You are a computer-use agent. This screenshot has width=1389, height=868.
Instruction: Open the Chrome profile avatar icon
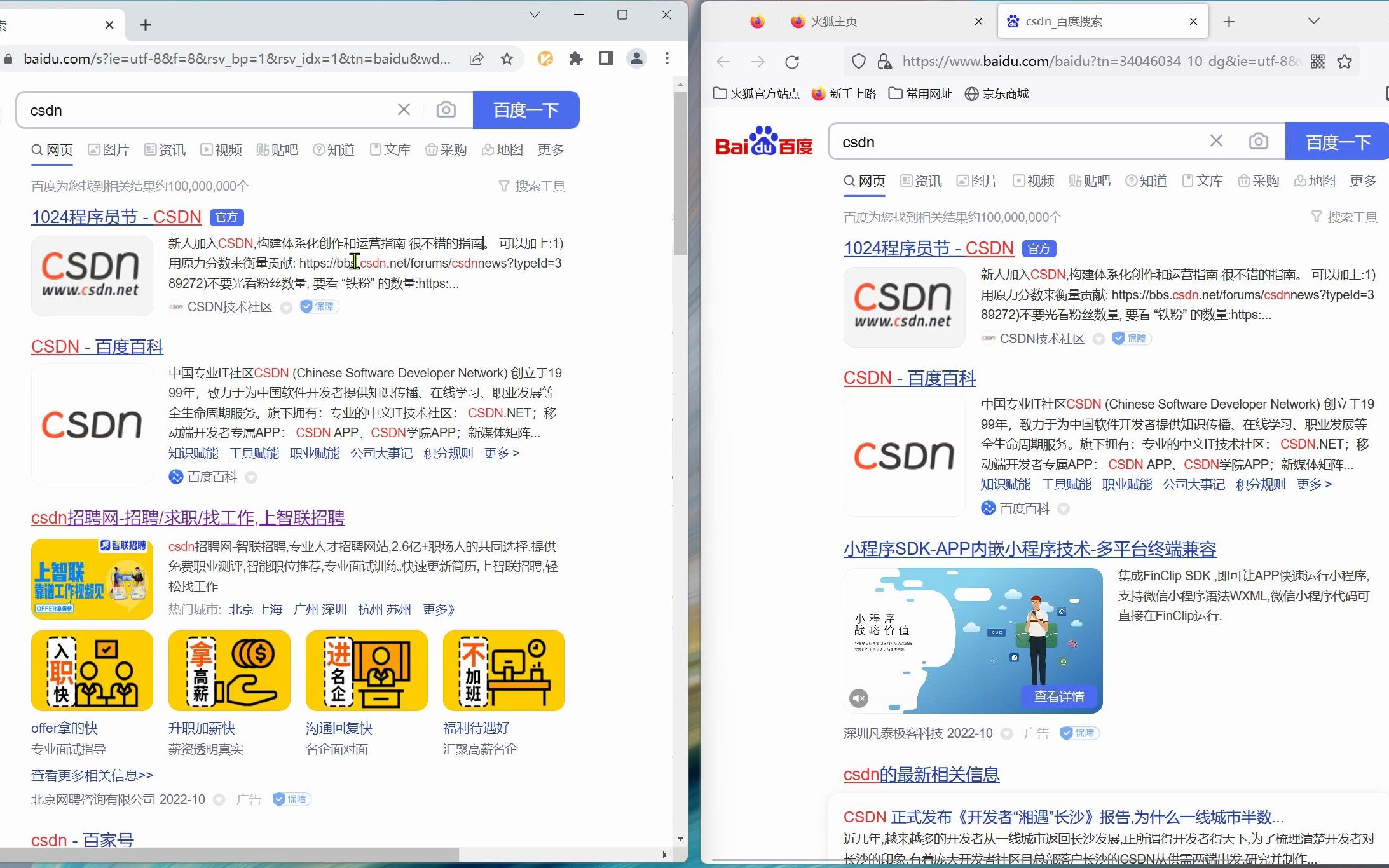pos(636,59)
